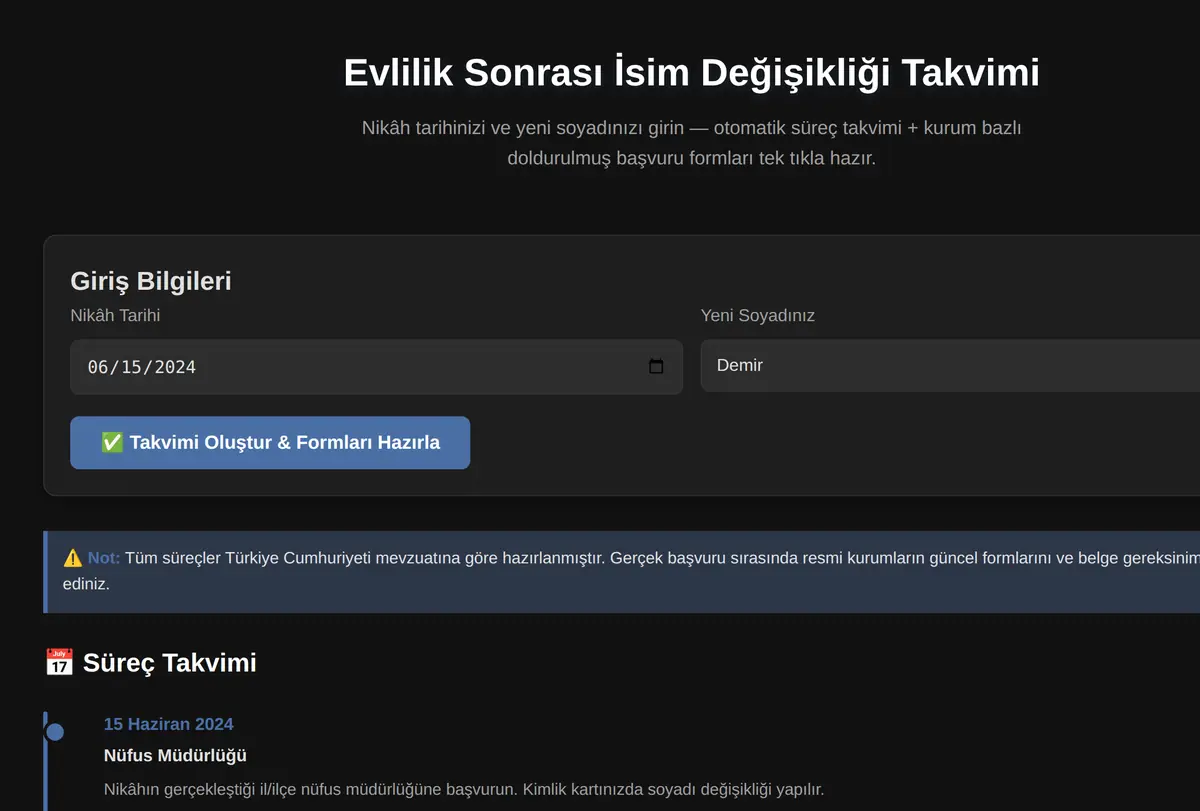Open the calendar picker in the date field
The image size is (1200, 811).
[656, 366]
